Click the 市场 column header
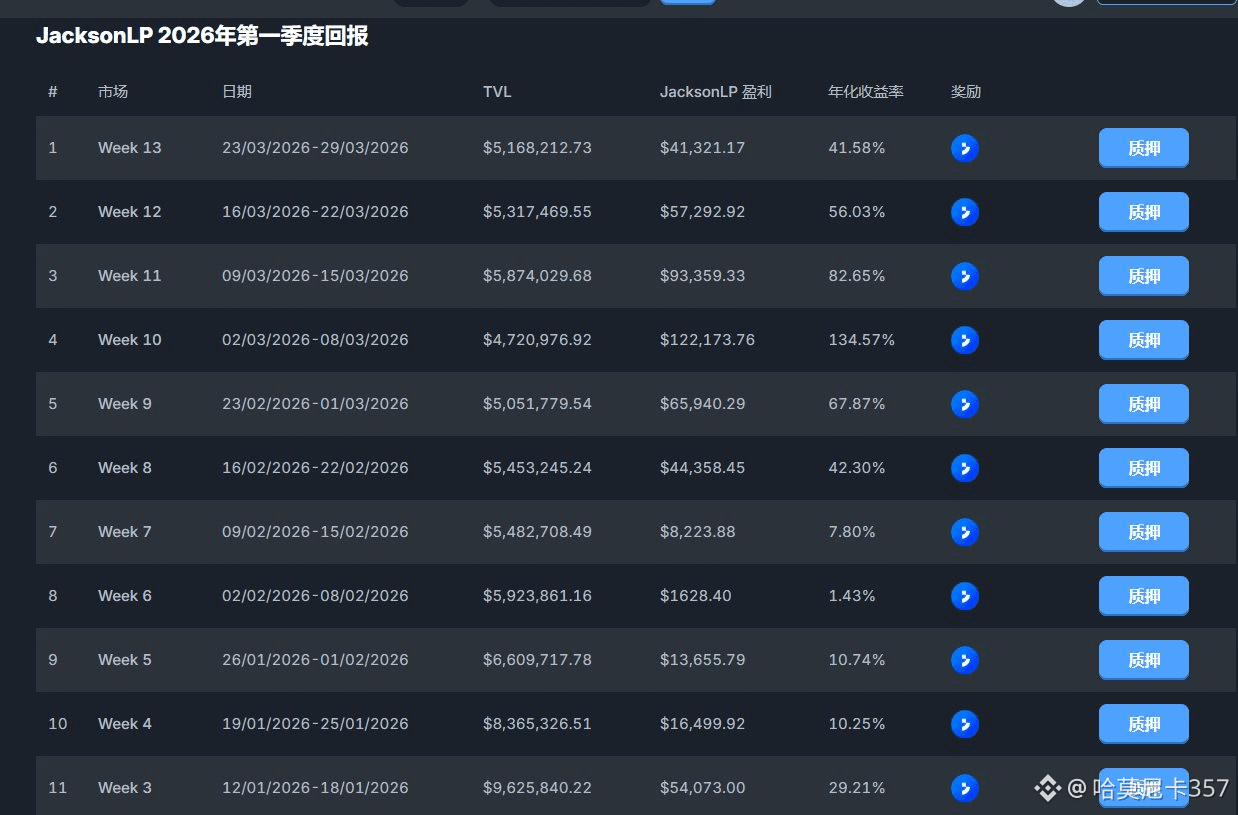 [113, 92]
